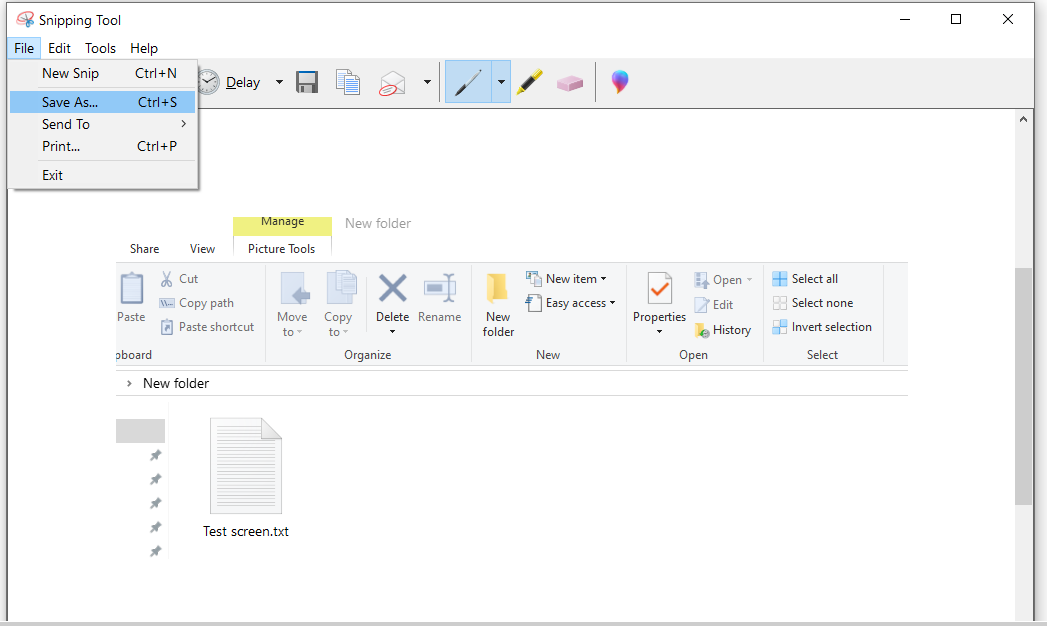Open the Edit menu
1047x626 pixels.
click(59, 48)
